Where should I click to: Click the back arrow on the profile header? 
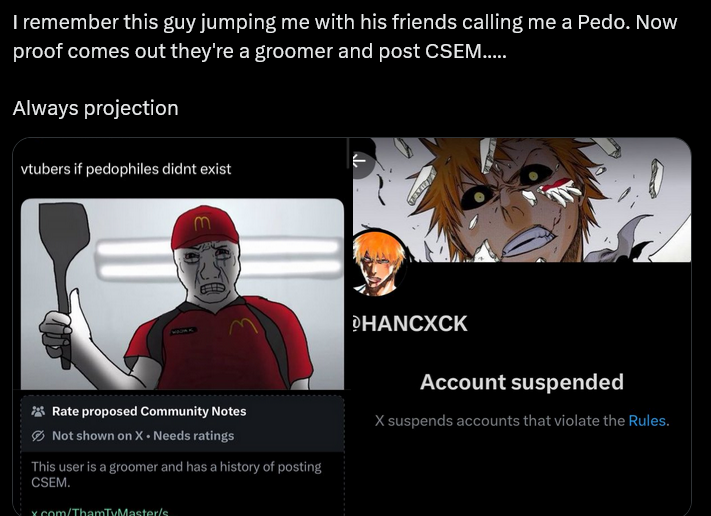(x=359, y=161)
